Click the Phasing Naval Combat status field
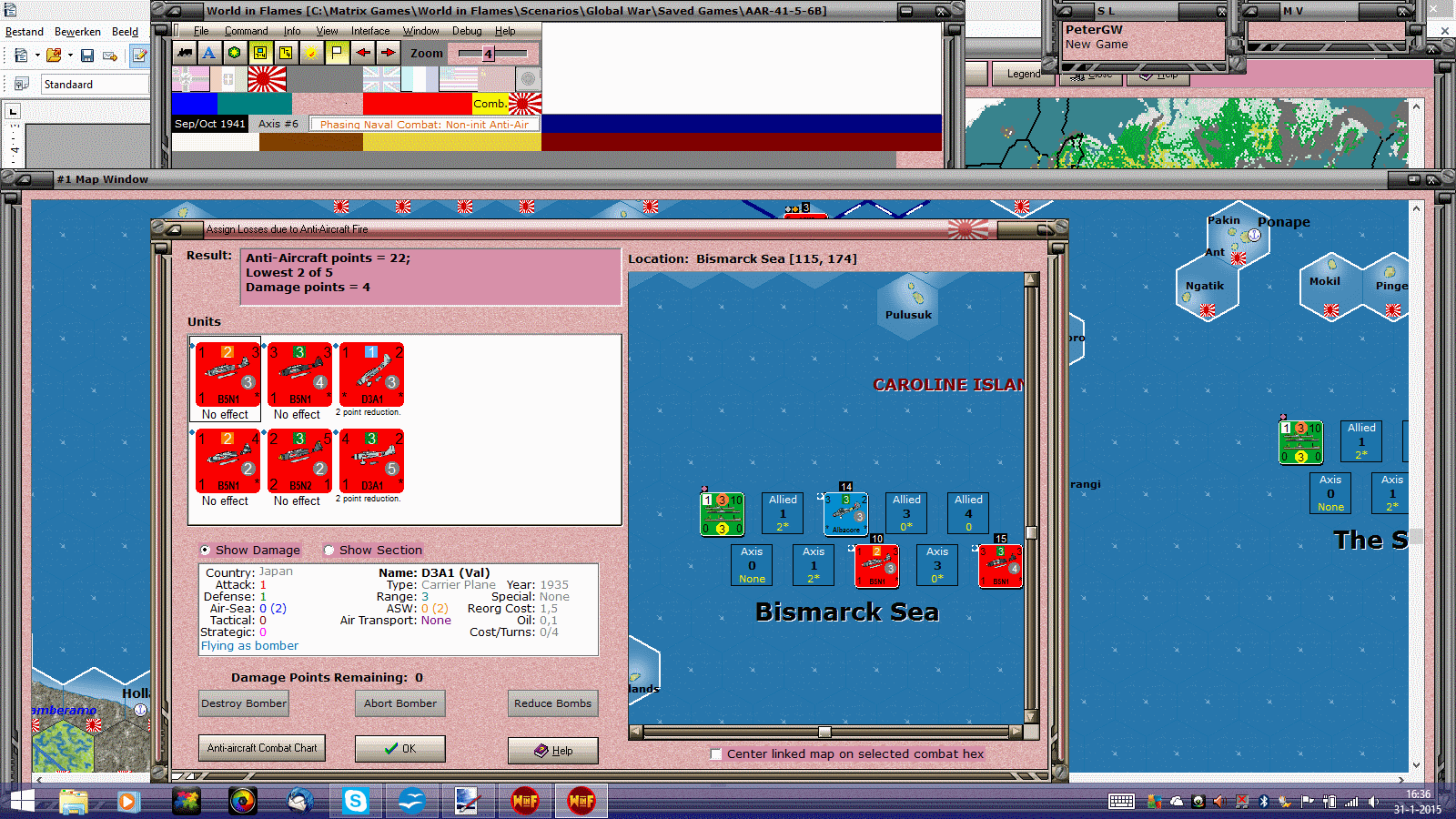 coord(424,124)
